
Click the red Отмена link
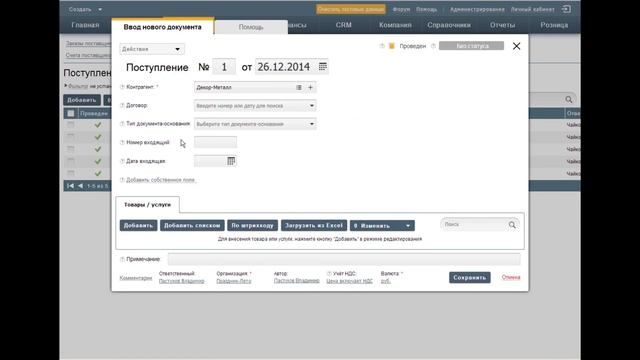click(x=511, y=277)
